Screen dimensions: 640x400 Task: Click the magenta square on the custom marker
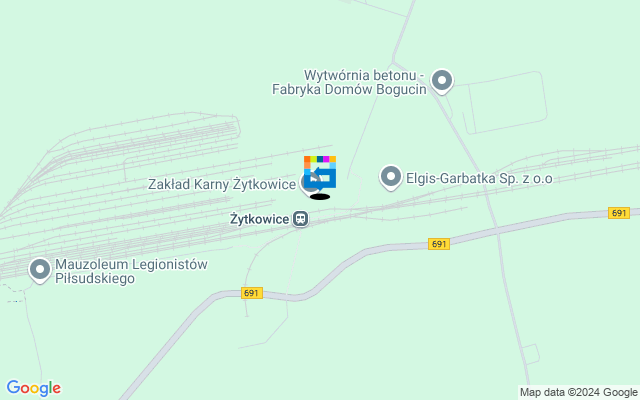pyautogui.click(x=326, y=159)
